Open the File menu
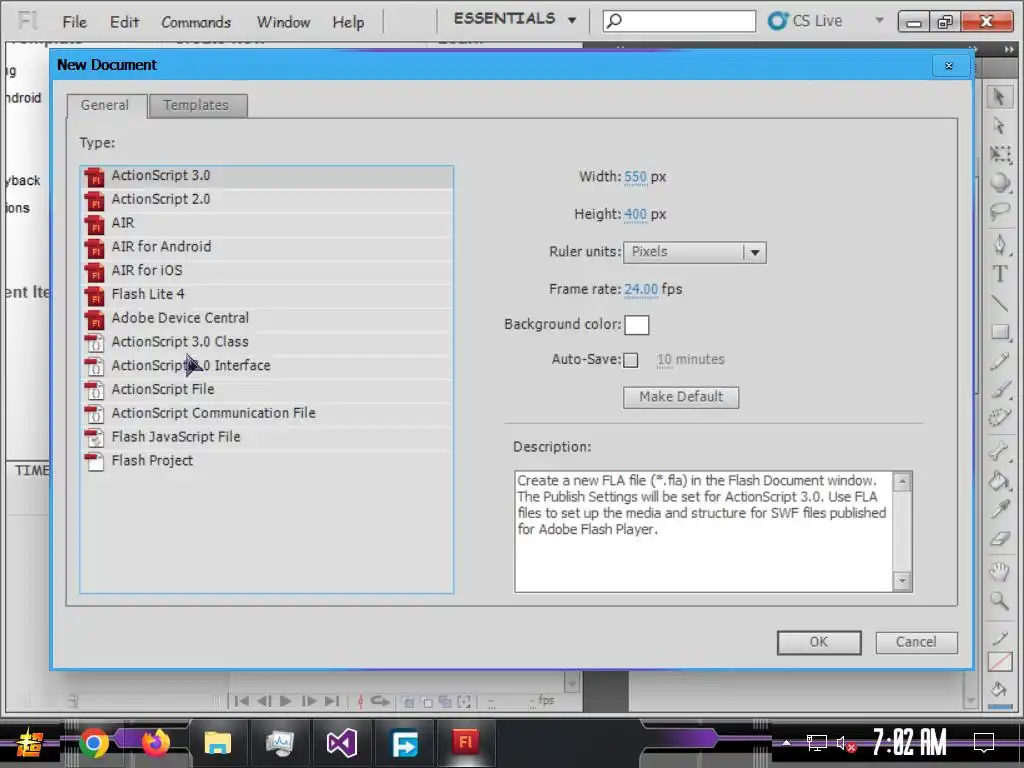 (74, 22)
